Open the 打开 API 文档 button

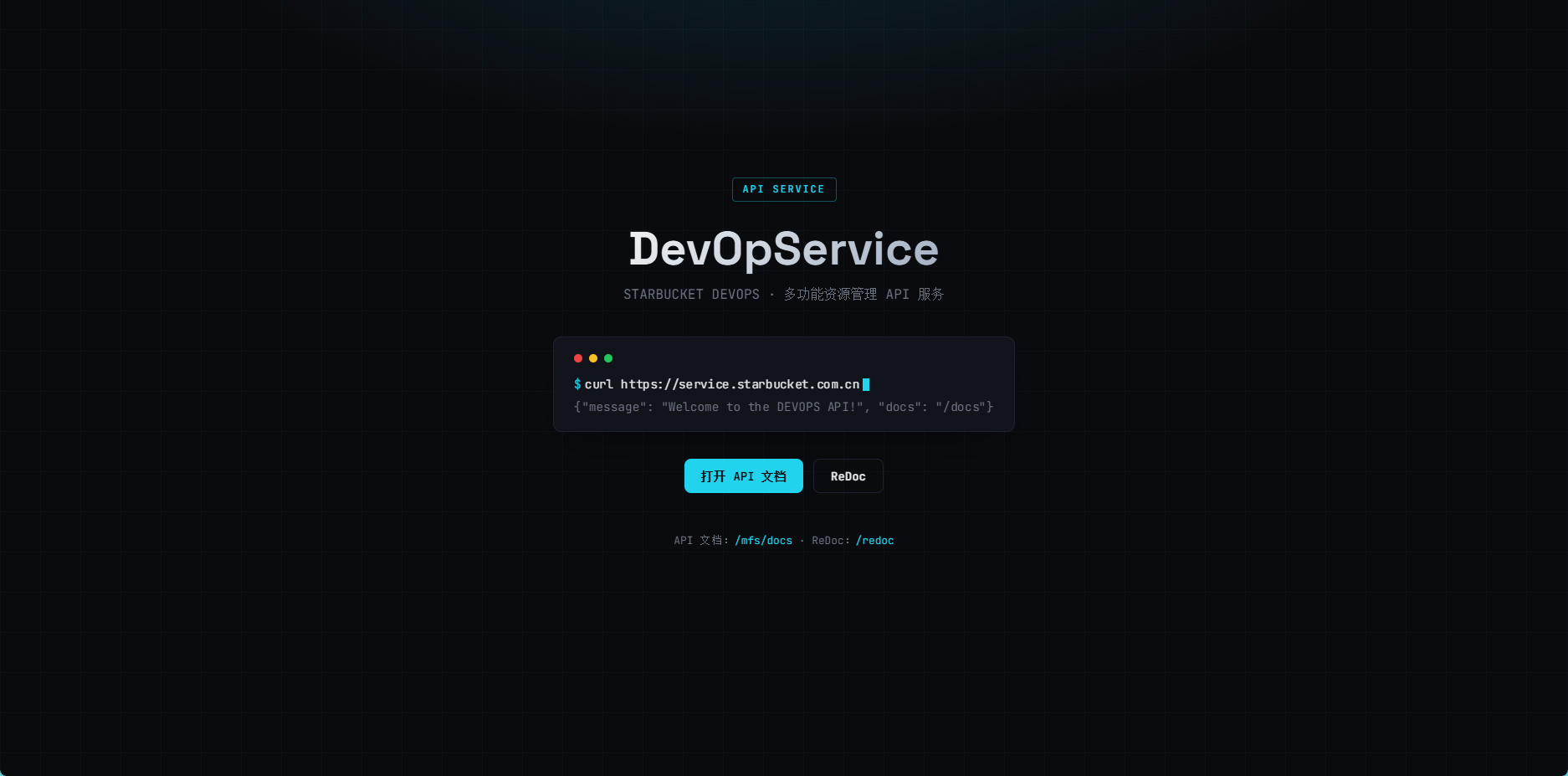(743, 475)
